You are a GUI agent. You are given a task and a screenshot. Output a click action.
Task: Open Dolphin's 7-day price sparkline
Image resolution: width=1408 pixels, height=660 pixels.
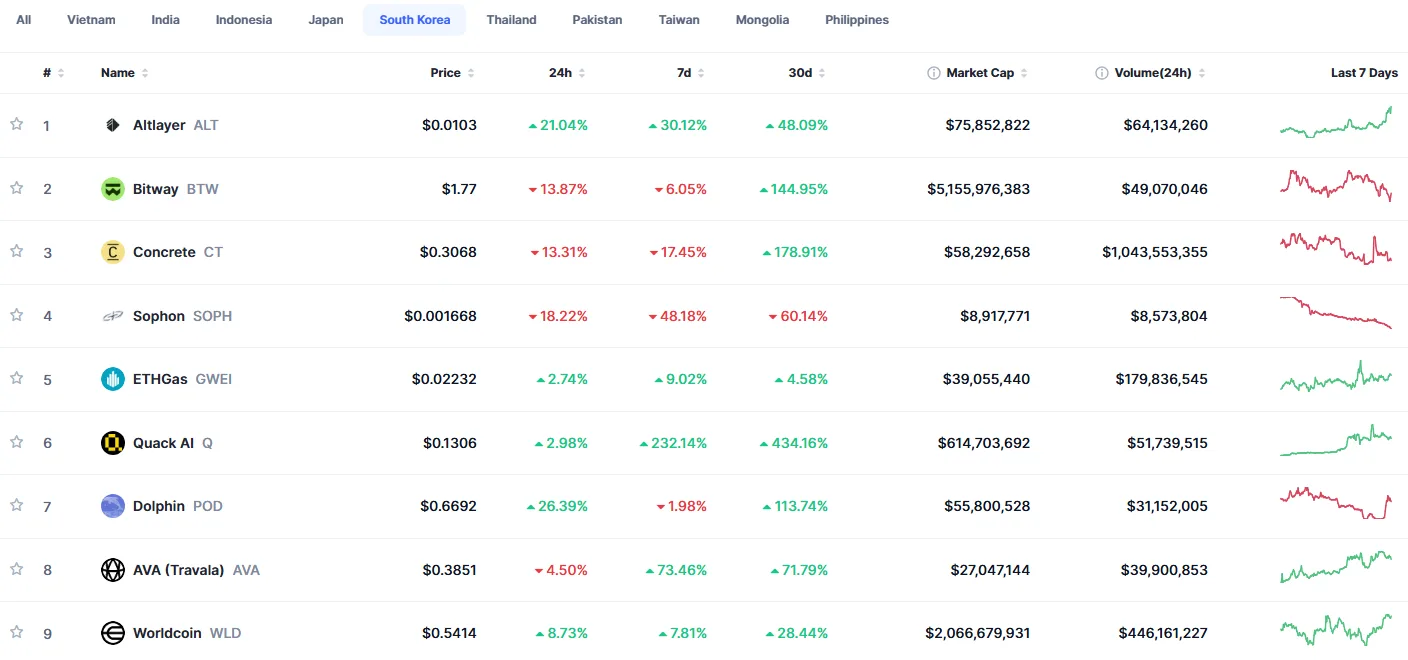tap(1336, 503)
